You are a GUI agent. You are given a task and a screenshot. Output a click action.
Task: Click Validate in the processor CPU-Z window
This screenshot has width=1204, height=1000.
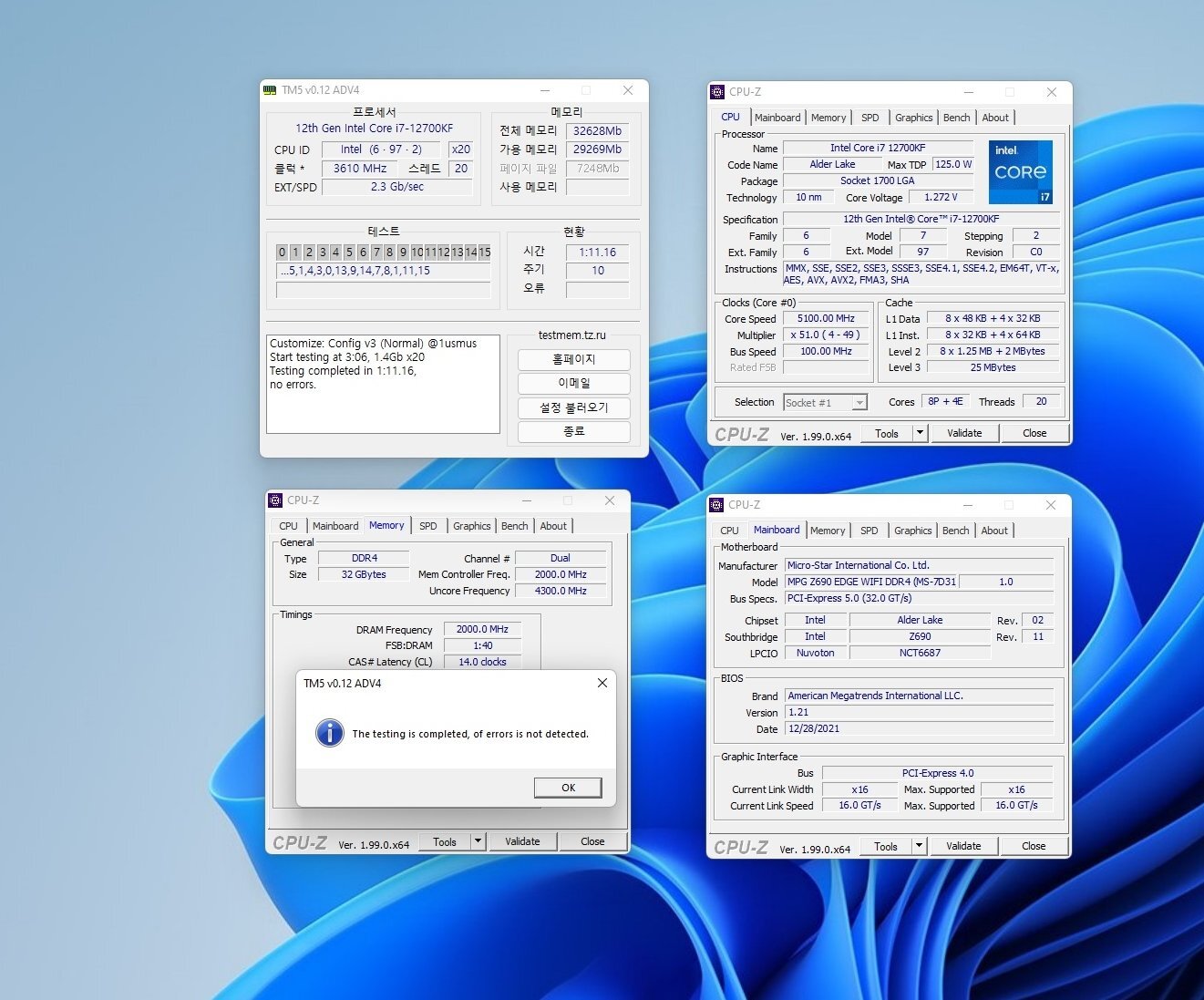coord(964,433)
